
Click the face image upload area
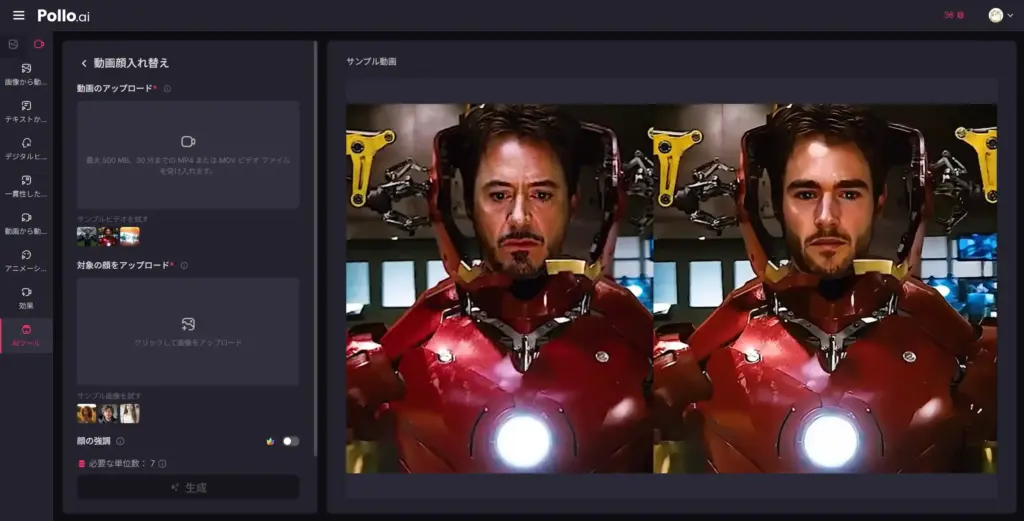[188, 332]
